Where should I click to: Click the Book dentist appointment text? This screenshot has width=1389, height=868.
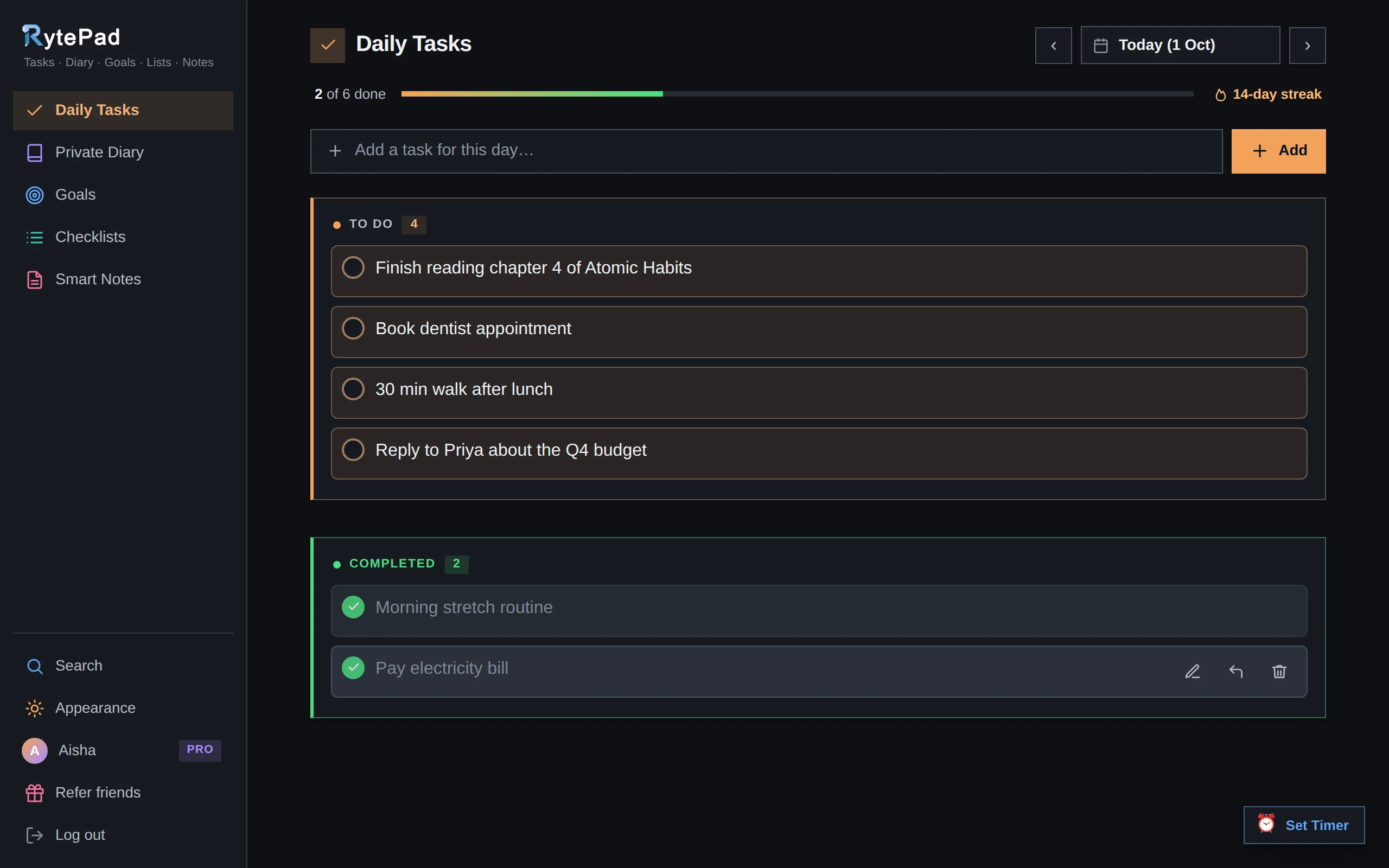point(473,328)
